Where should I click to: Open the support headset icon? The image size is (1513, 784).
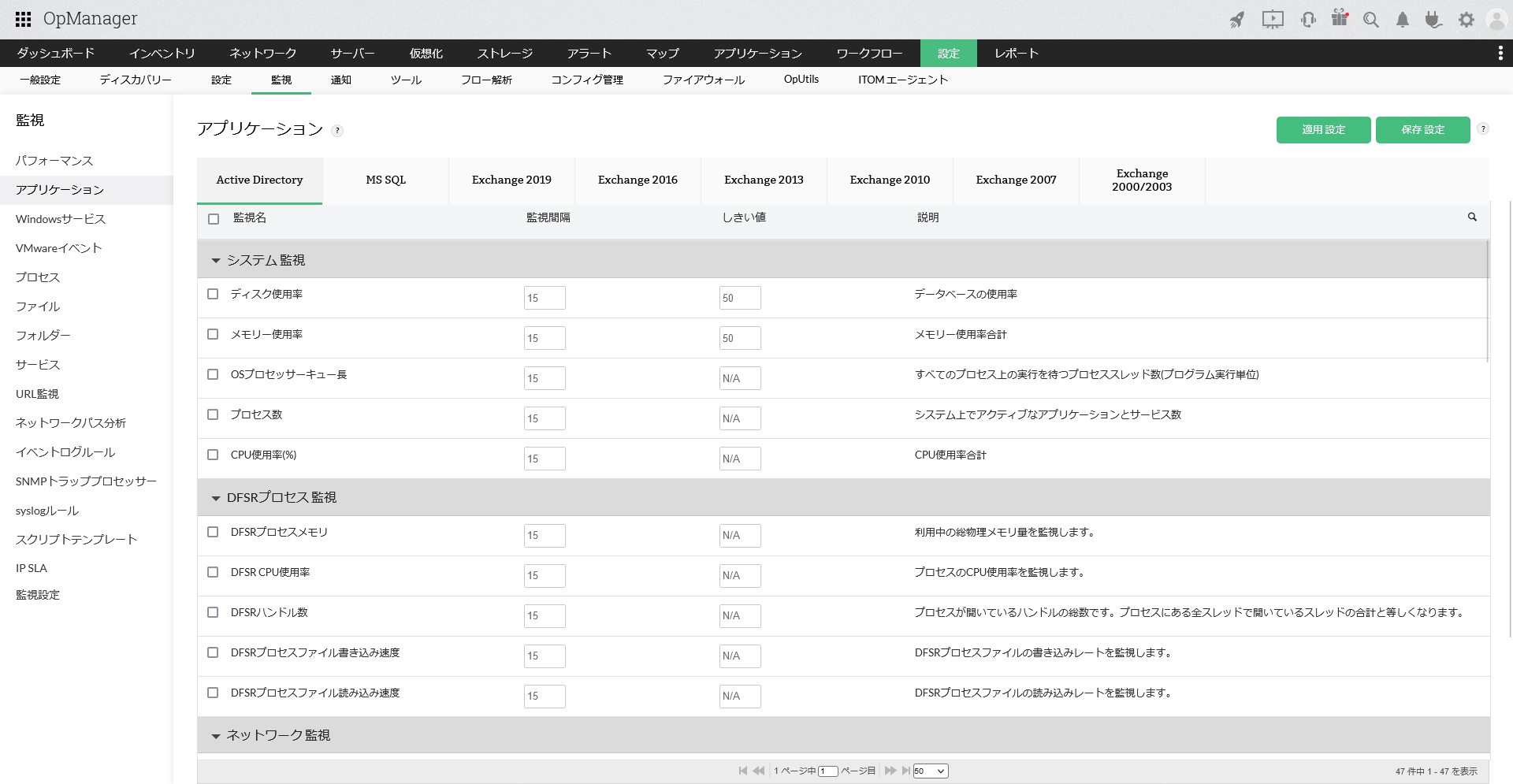pyautogui.click(x=1307, y=20)
